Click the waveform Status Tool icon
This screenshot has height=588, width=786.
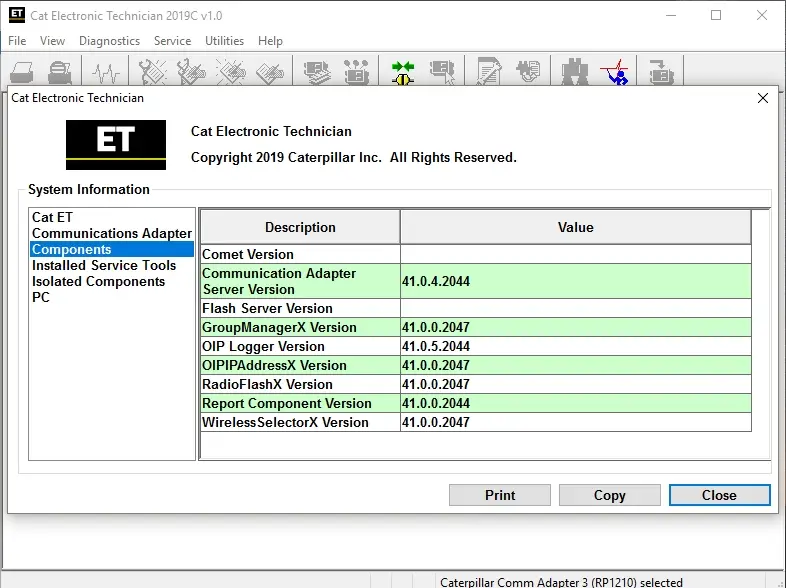(105, 72)
